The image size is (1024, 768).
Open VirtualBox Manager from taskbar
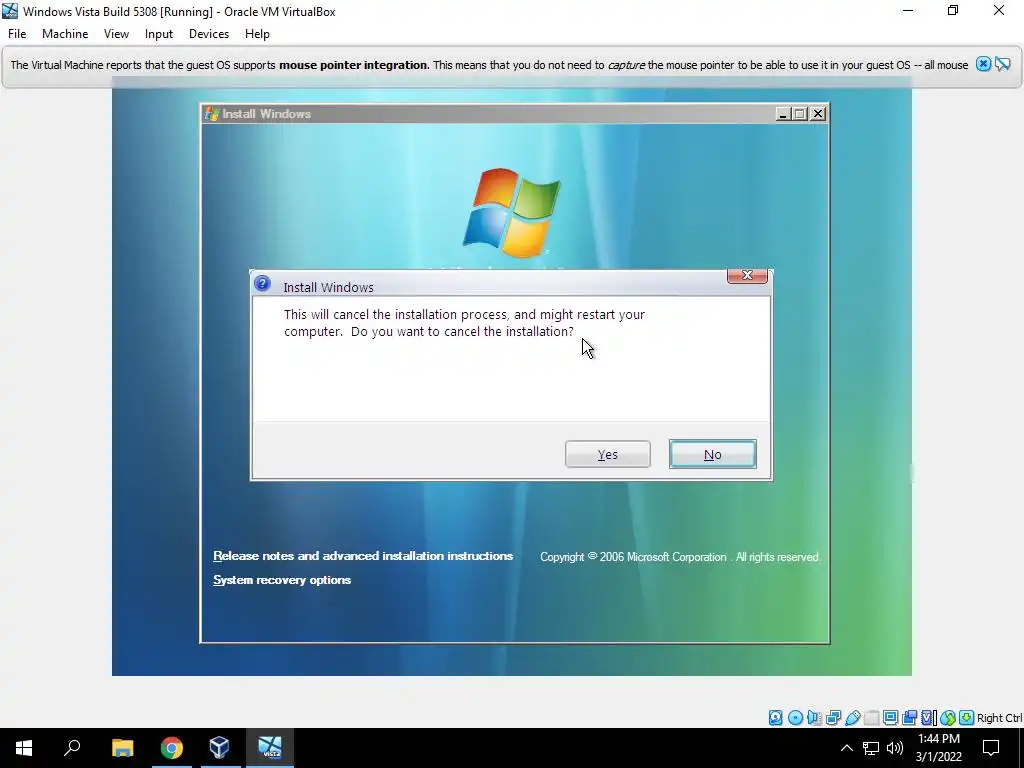point(219,748)
